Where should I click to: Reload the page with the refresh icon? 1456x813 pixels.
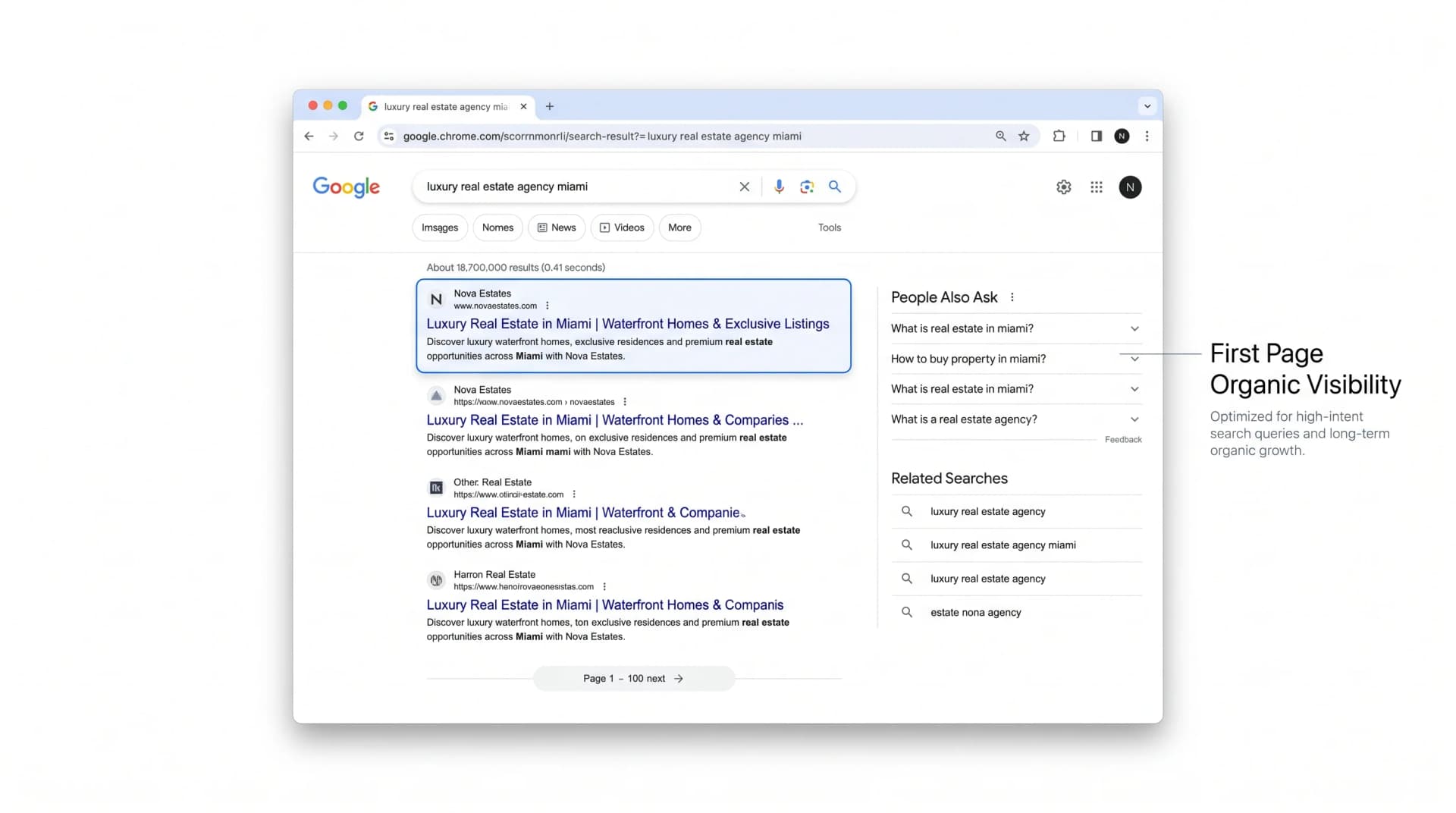(x=359, y=137)
